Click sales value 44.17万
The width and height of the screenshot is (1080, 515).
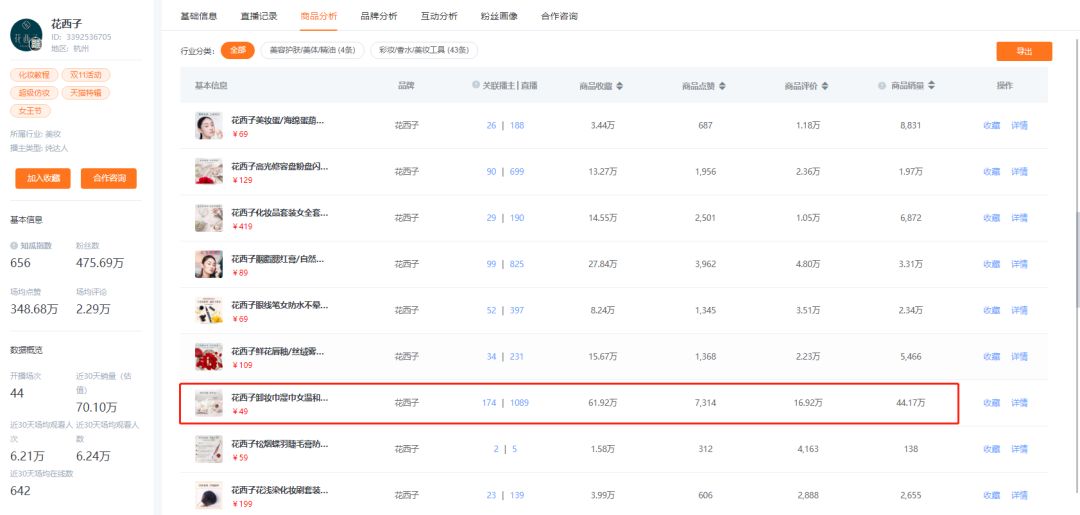coord(911,403)
